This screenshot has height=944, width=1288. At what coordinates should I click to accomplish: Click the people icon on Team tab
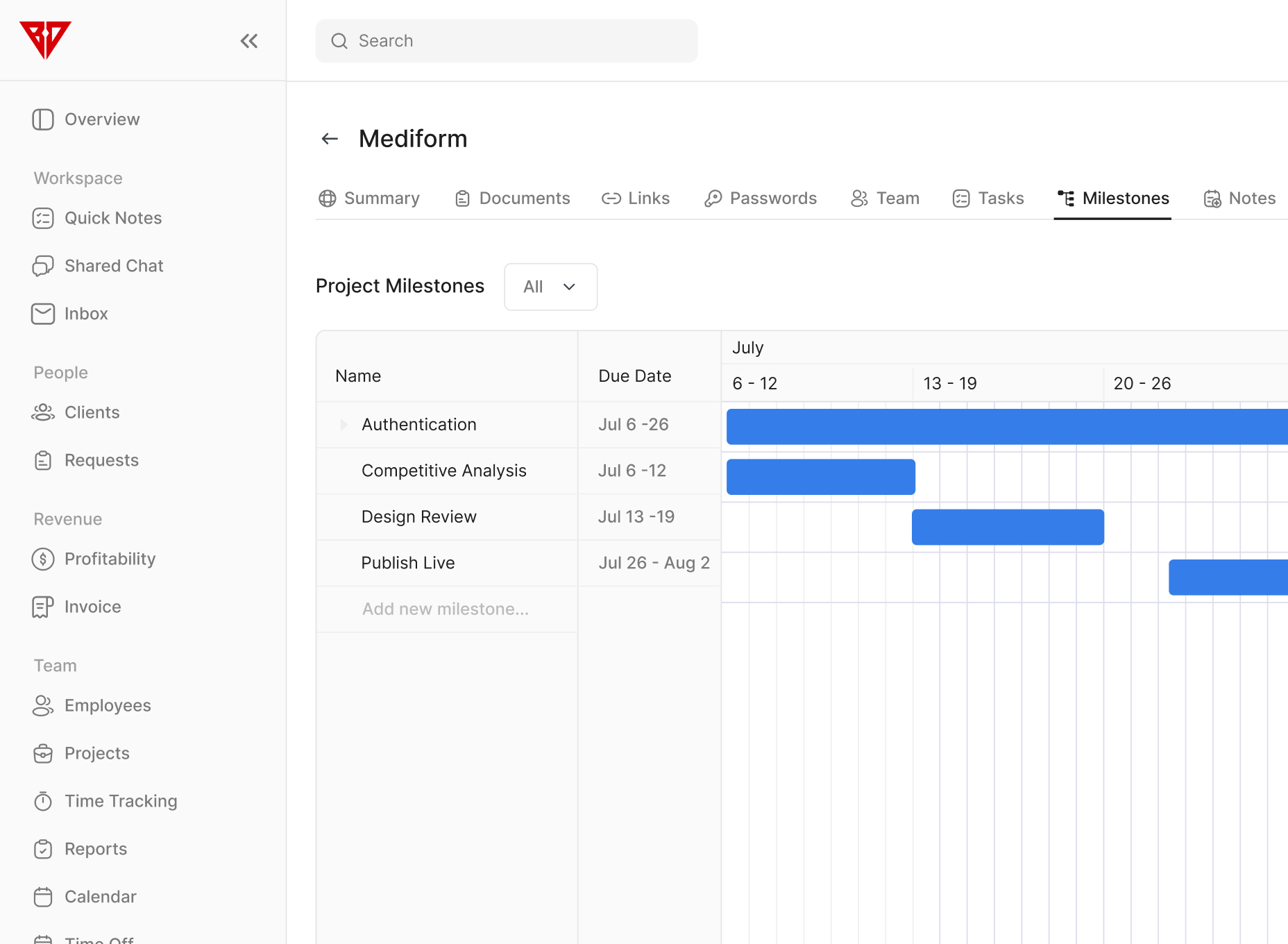(x=860, y=199)
